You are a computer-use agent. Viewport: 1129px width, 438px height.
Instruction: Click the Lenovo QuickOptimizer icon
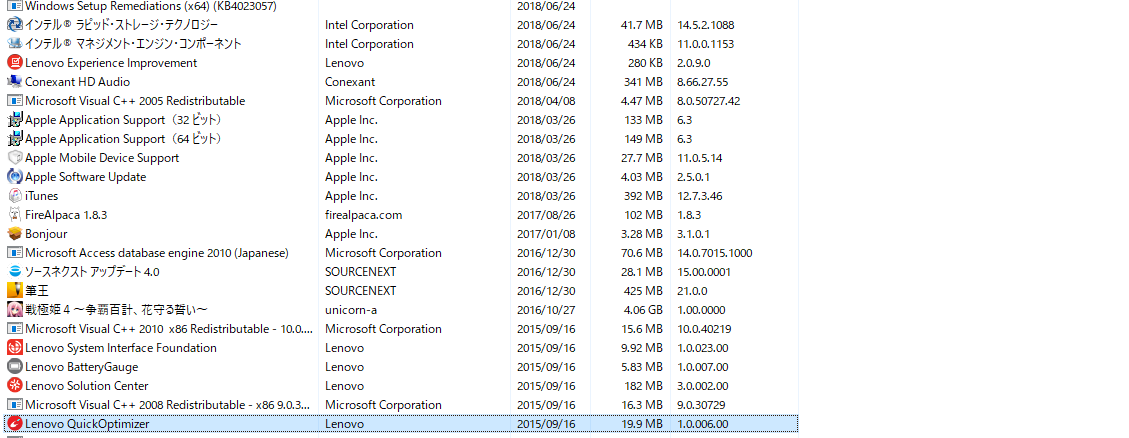tap(14, 424)
